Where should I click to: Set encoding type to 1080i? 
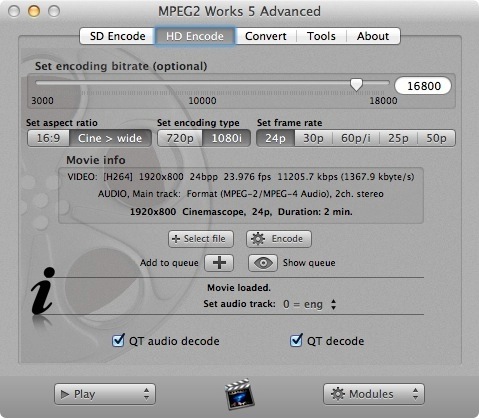(227, 138)
